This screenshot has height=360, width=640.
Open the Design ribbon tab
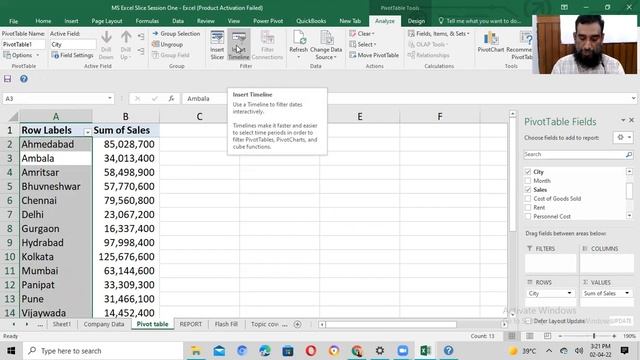pos(416,21)
